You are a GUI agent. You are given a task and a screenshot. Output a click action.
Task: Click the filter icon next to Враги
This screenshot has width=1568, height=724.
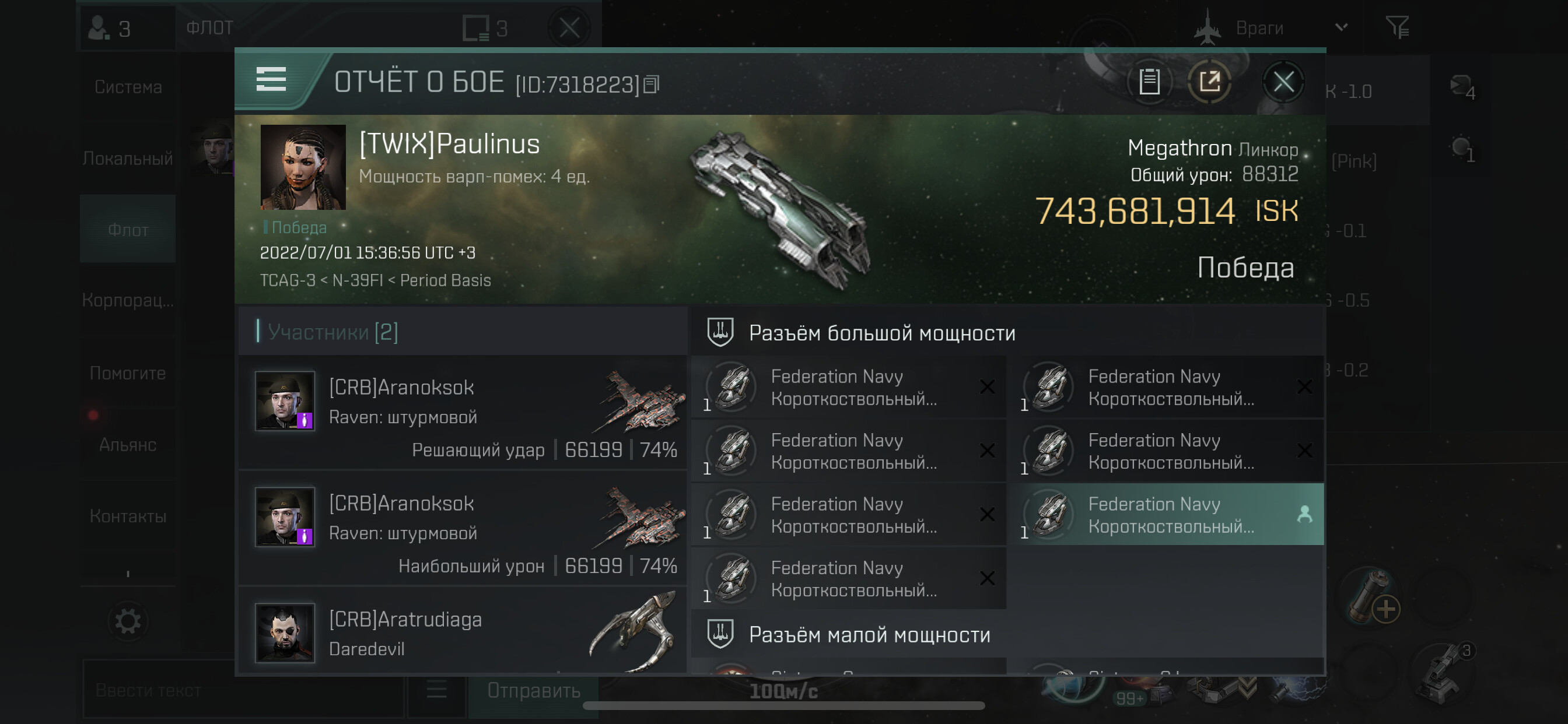click(1397, 27)
